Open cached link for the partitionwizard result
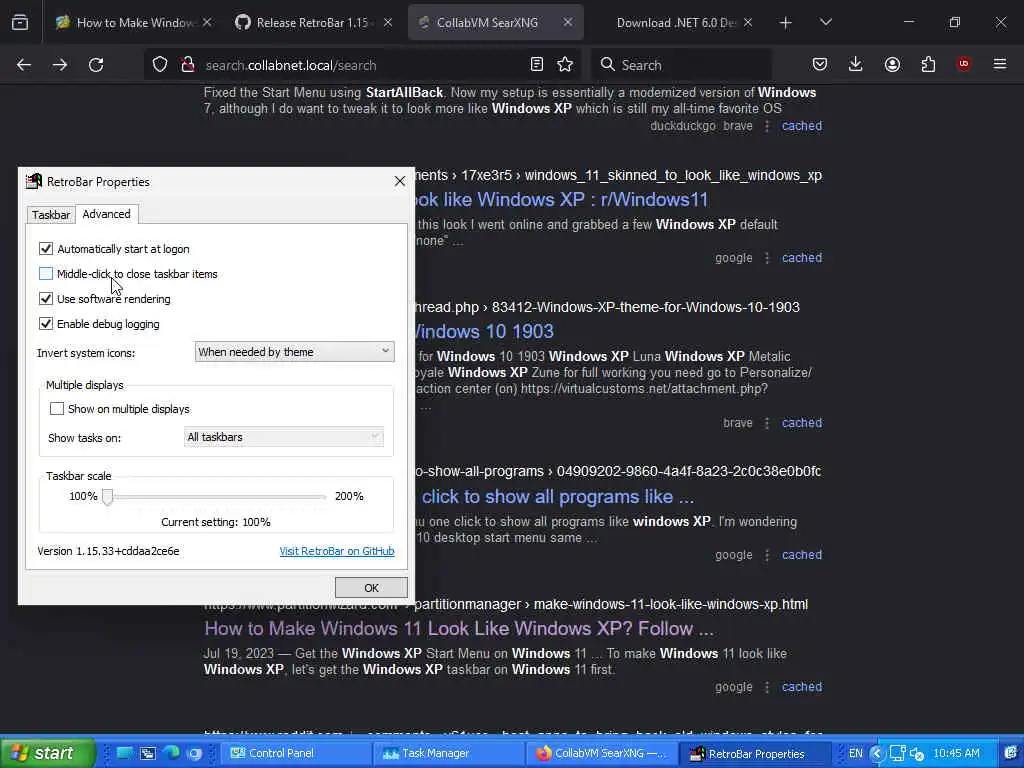1024x768 pixels. point(802,687)
